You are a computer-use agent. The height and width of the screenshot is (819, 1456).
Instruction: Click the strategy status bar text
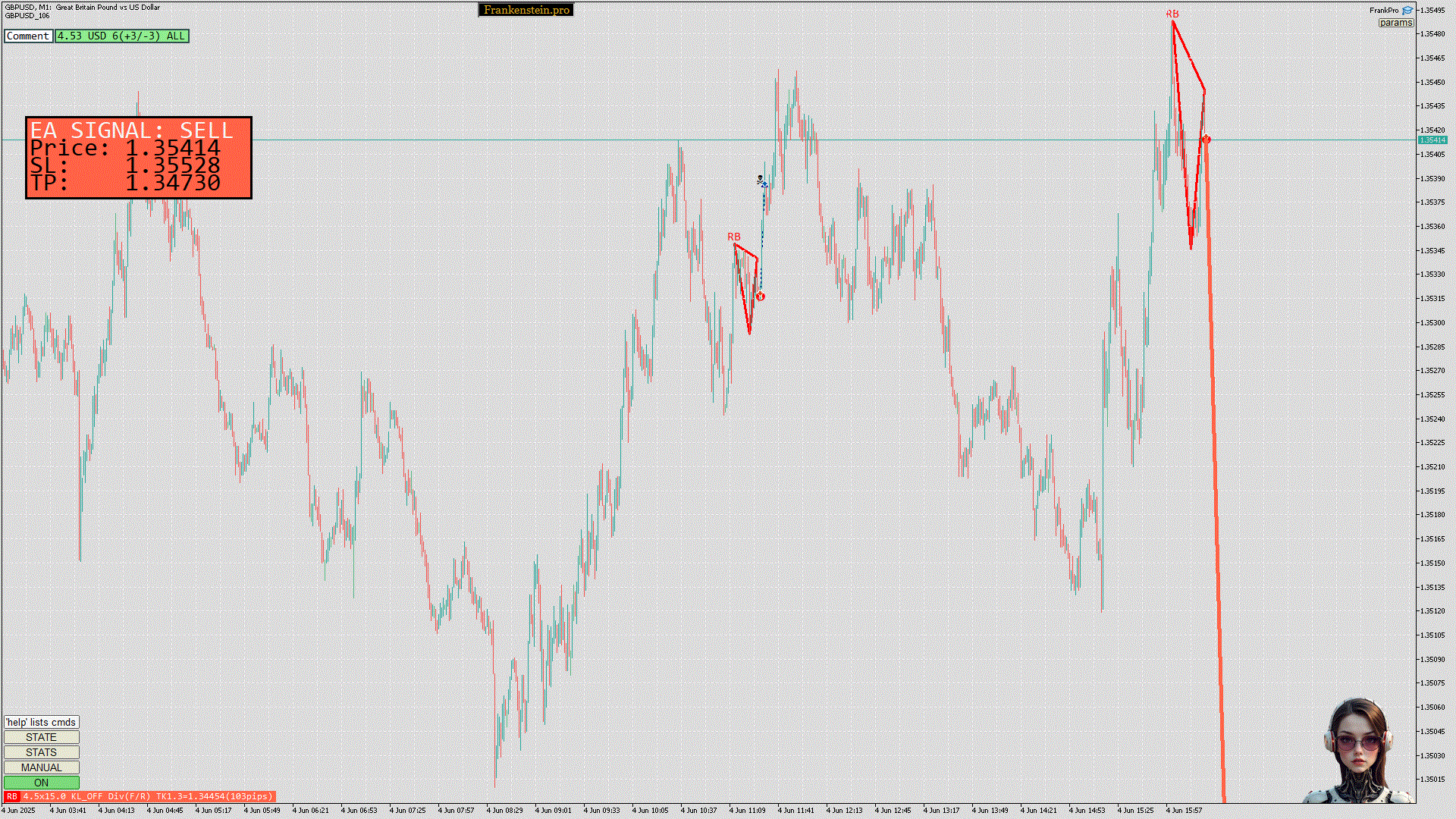point(148,797)
